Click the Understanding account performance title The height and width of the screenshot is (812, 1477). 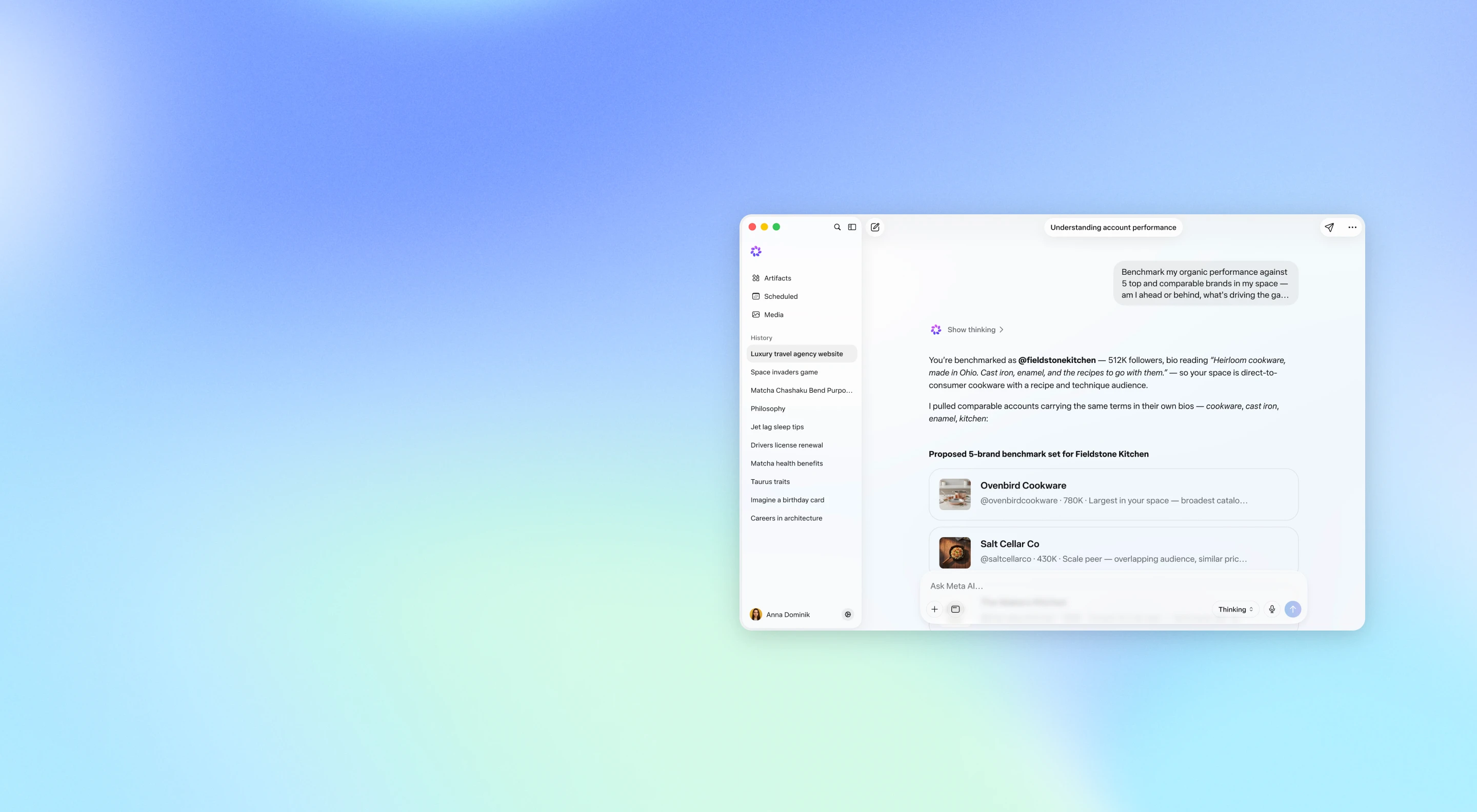click(1113, 228)
